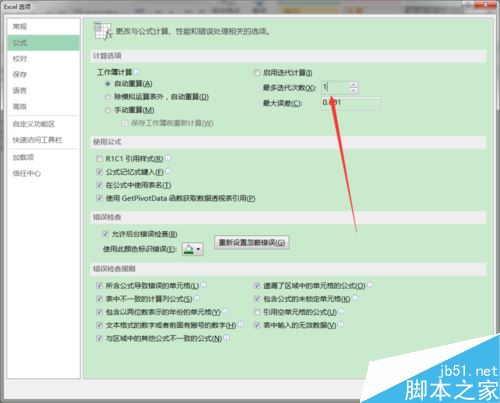Toggle 允许后台错误检查 checkbox

pos(105,234)
